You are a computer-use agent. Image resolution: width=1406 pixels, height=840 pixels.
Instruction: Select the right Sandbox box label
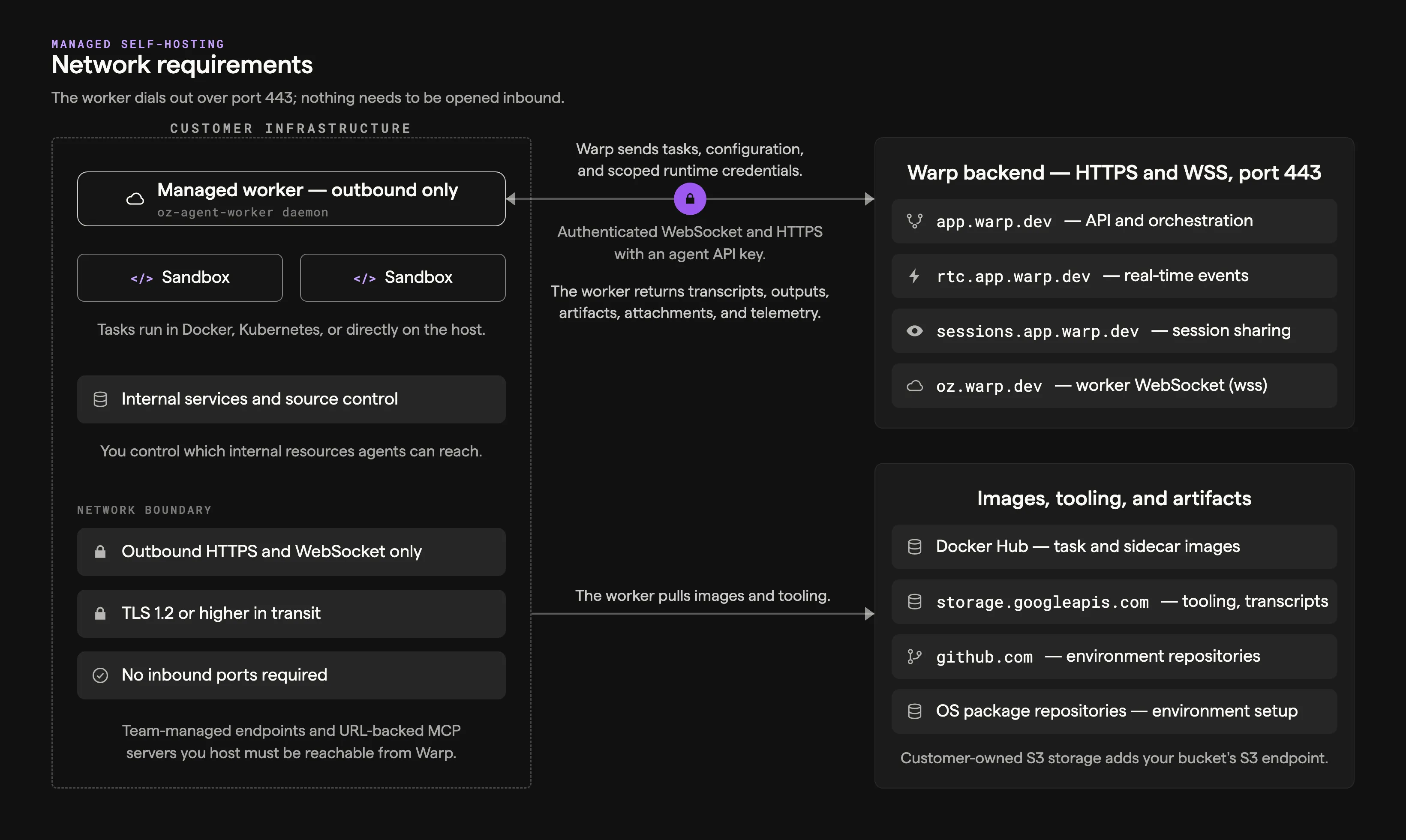point(418,277)
